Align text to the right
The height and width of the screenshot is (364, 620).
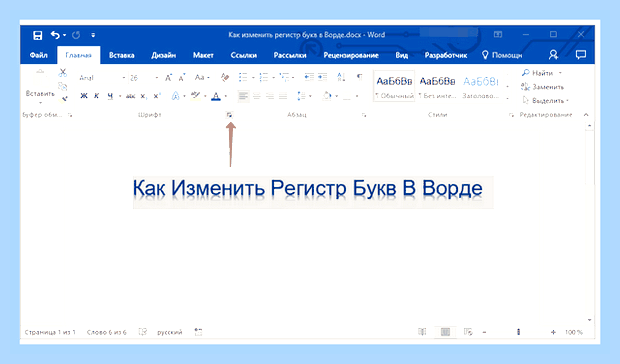pos(270,96)
